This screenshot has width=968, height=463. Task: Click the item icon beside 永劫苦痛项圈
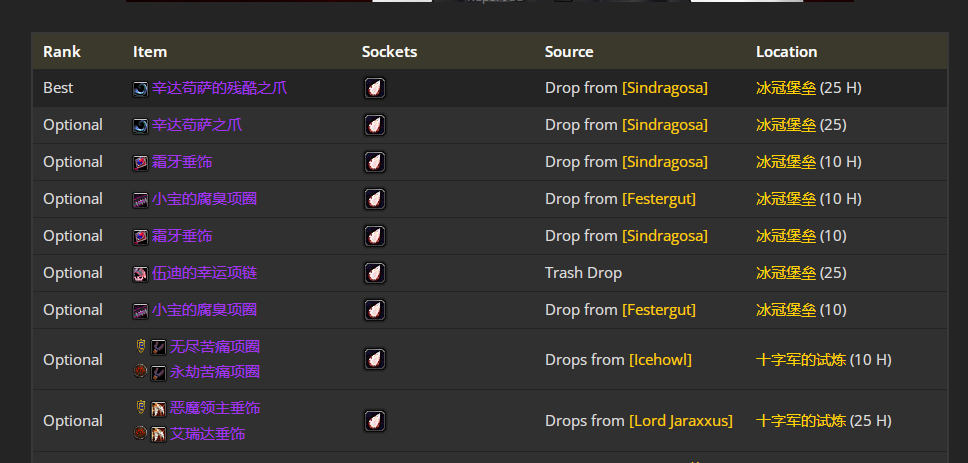click(158, 372)
